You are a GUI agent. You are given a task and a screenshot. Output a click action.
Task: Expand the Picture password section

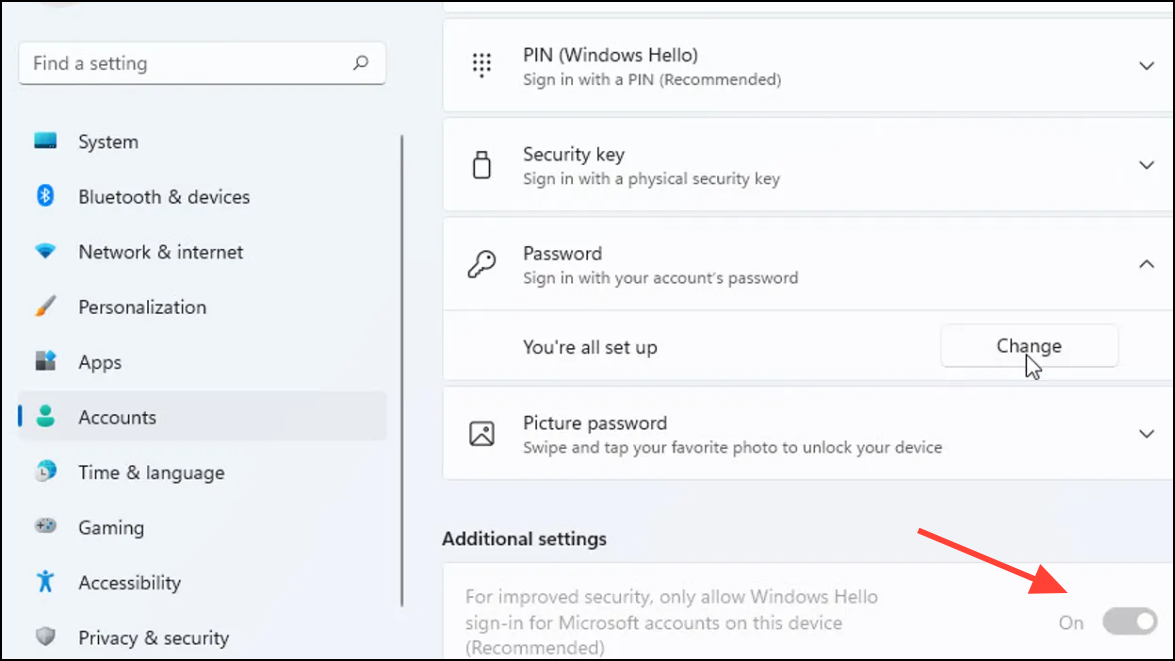(1146, 434)
